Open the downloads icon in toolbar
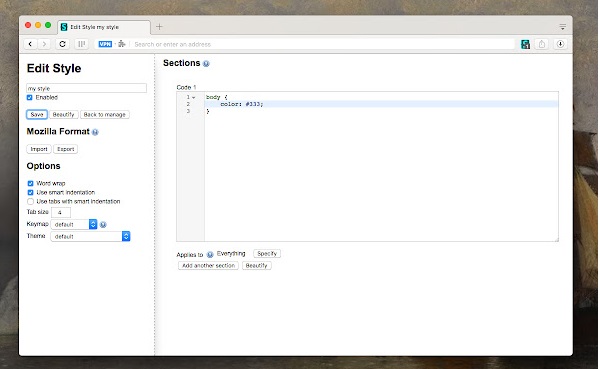 point(560,44)
